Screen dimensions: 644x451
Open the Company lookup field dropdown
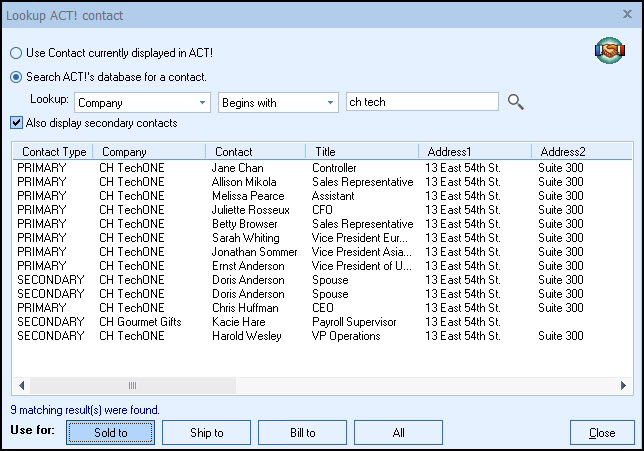click(x=203, y=102)
